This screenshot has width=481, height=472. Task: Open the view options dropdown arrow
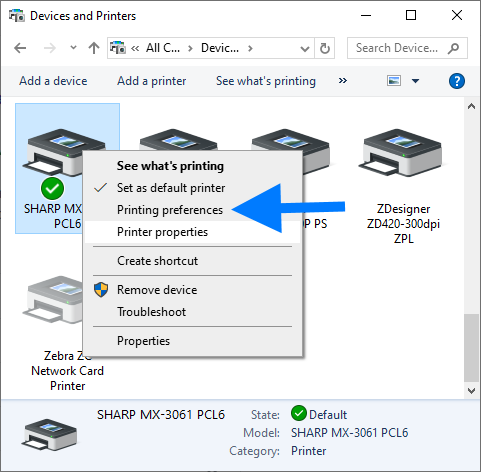coord(415,81)
